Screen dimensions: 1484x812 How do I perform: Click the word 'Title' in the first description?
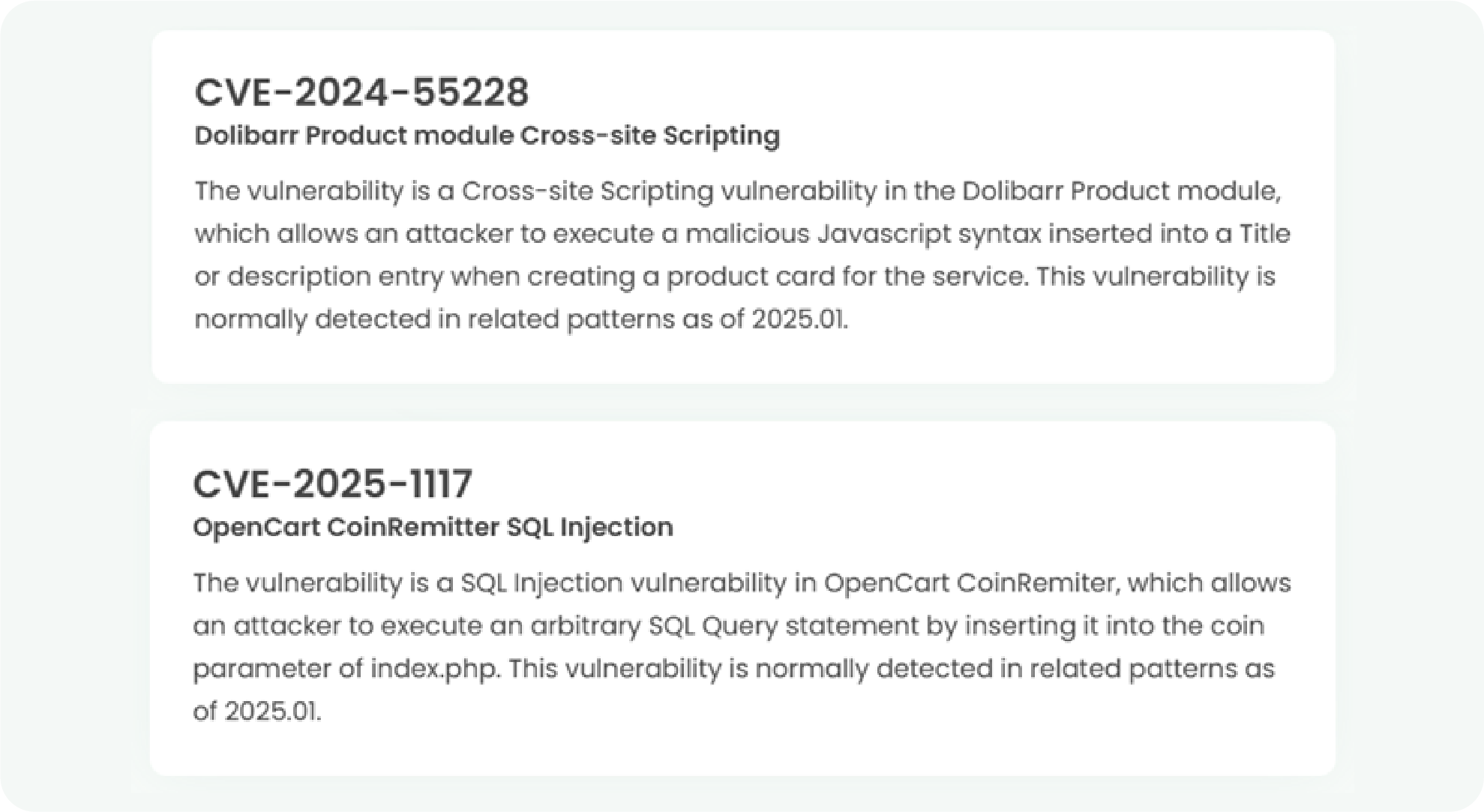[1265, 235]
